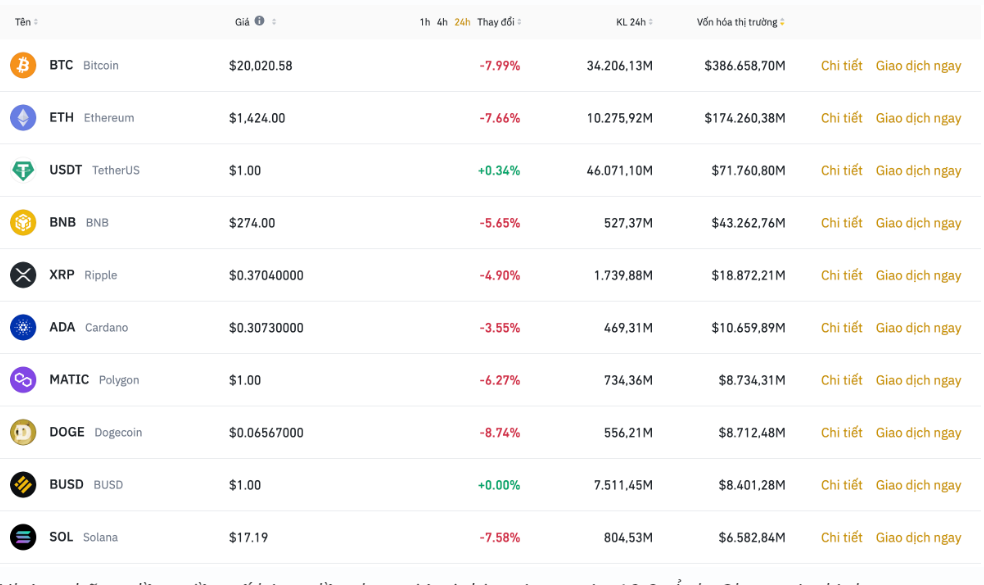Click volume value 7.511,45M
Image resolution: width=984 pixels, height=585 pixels.
coord(623,485)
